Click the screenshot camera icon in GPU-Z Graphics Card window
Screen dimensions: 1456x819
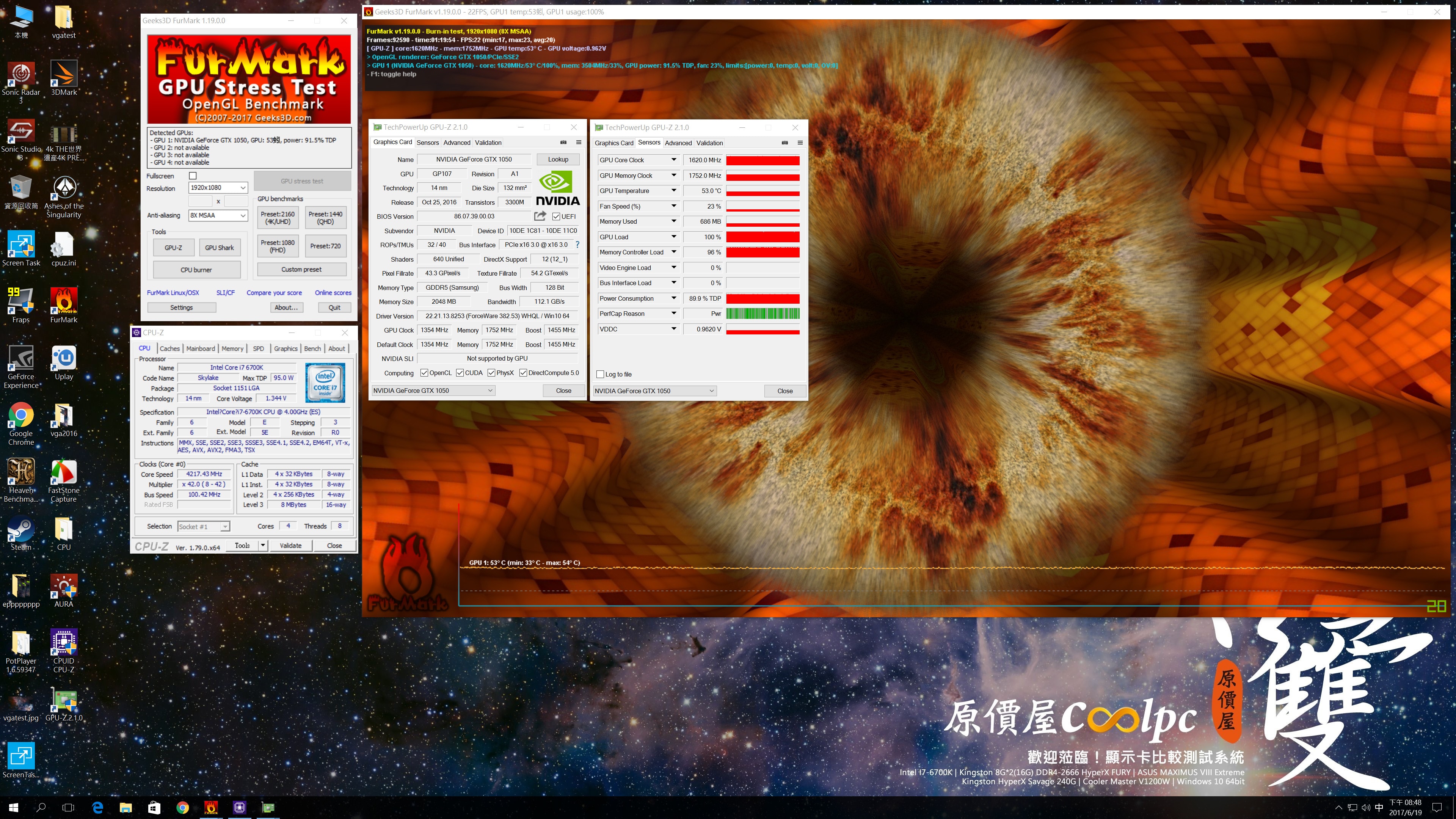pos(563,143)
